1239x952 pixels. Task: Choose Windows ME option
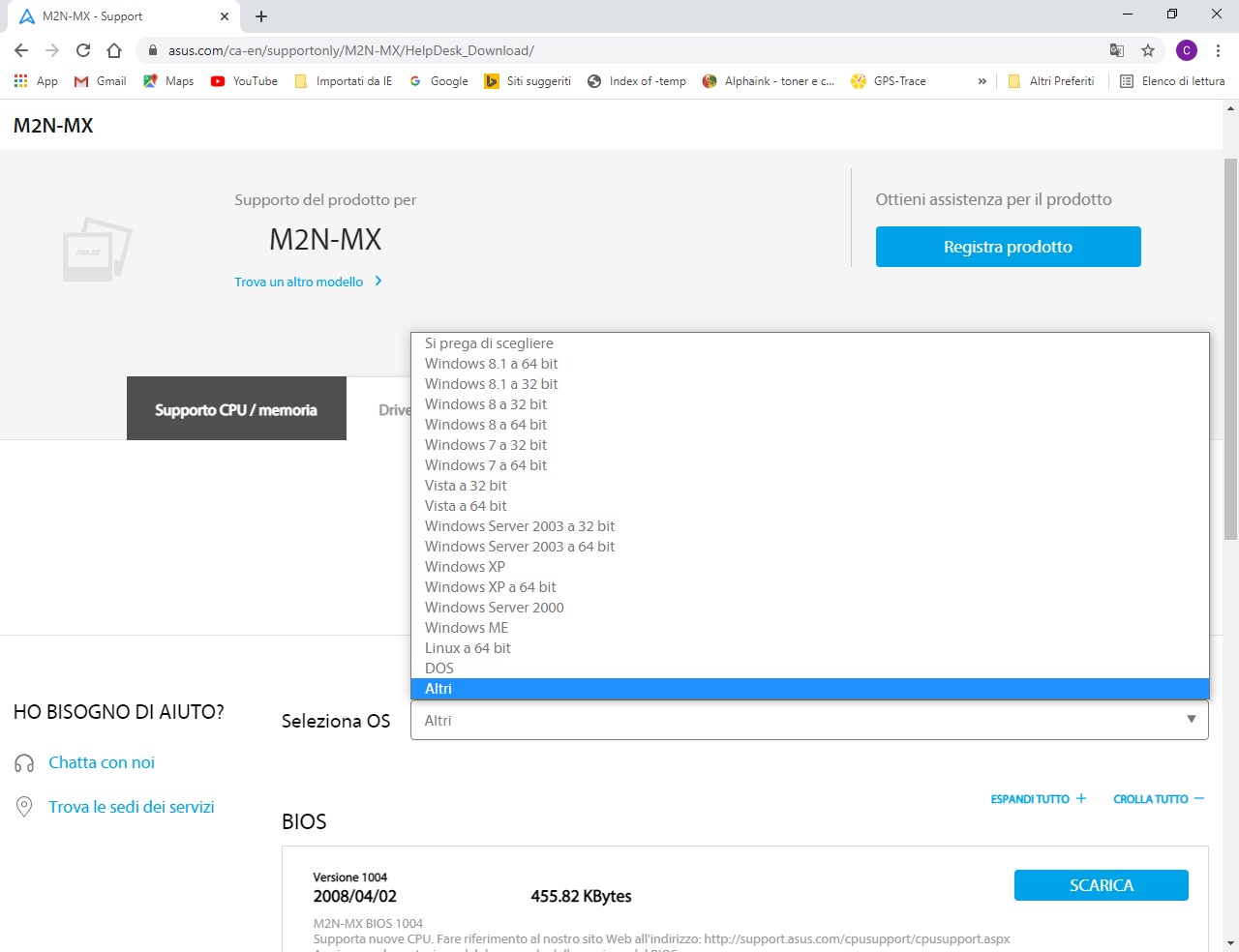pyautogui.click(x=809, y=628)
